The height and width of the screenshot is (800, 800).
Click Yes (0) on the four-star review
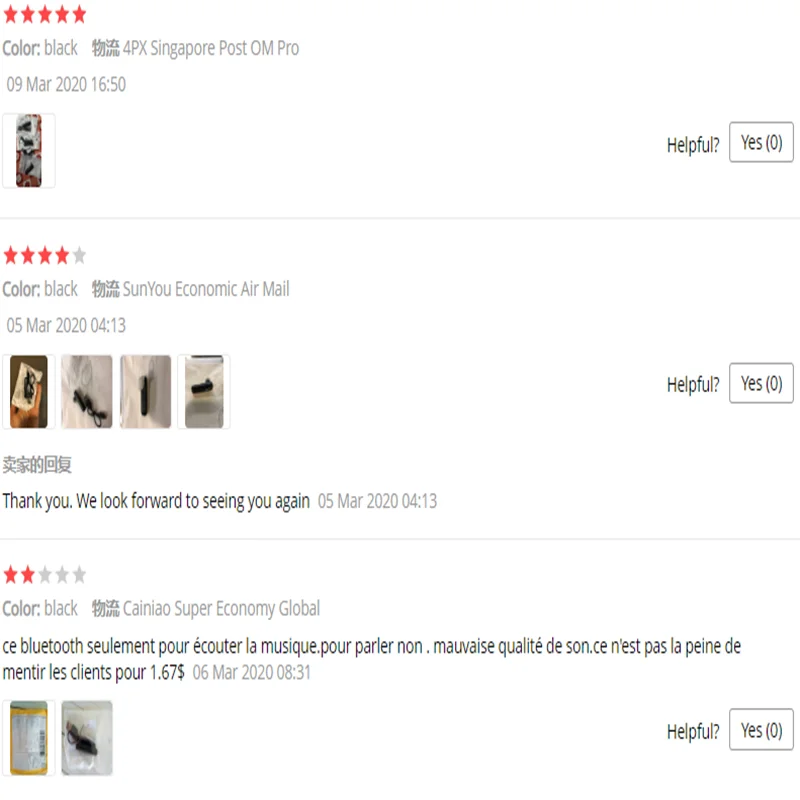(x=761, y=383)
